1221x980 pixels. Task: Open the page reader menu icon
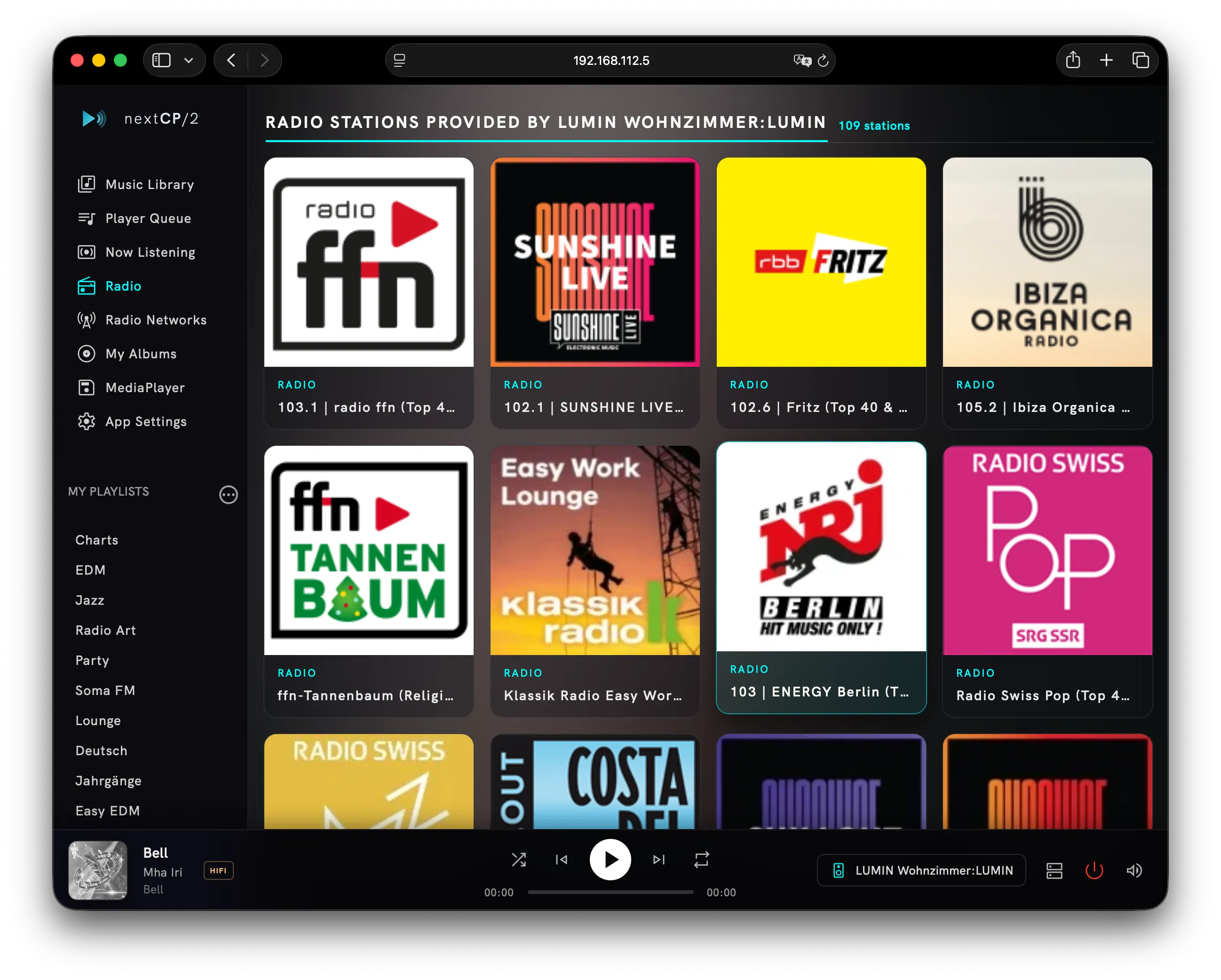click(x=399, y=60)
